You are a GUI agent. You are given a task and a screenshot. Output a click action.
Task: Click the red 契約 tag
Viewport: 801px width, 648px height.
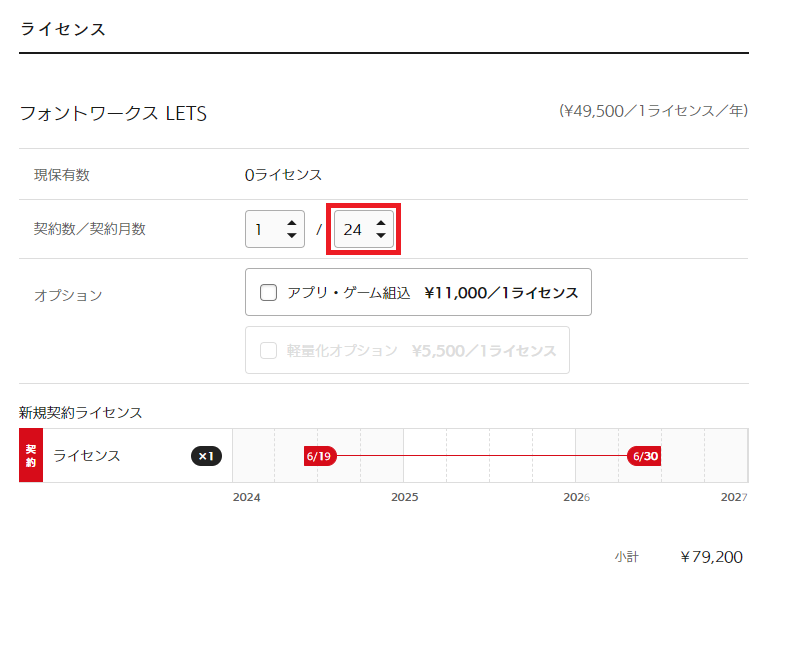(31, 455)
